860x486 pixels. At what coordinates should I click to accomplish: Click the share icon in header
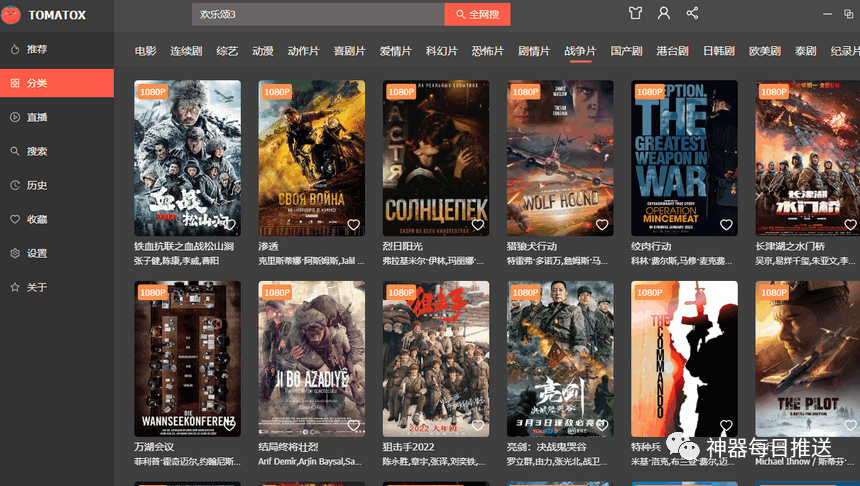[x=692, y=13]
